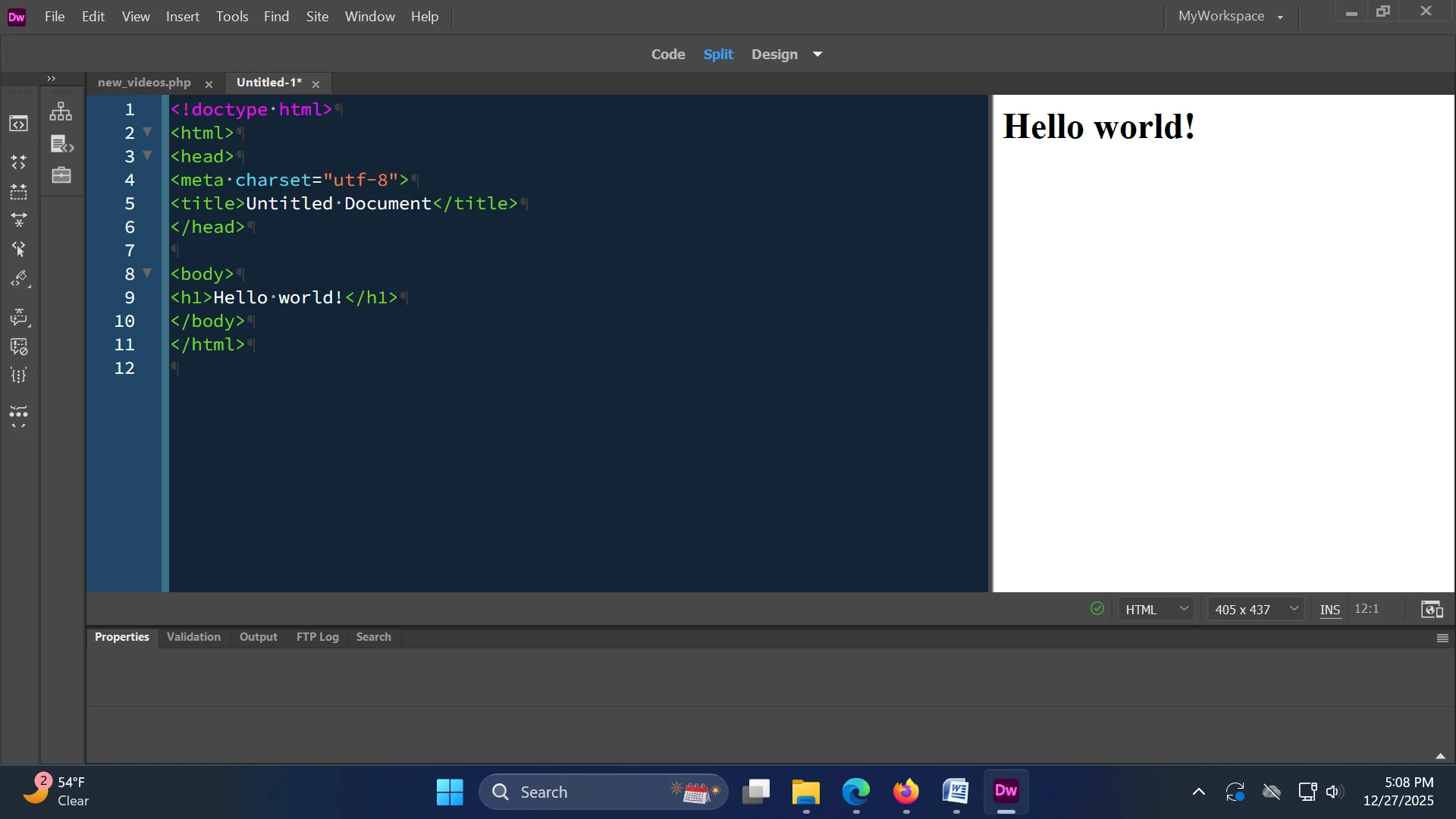Image resolution: width=1456 pixels, height=819 pixels.
Task: Switch to the new_videos.php tab
Action: [144, 83]
